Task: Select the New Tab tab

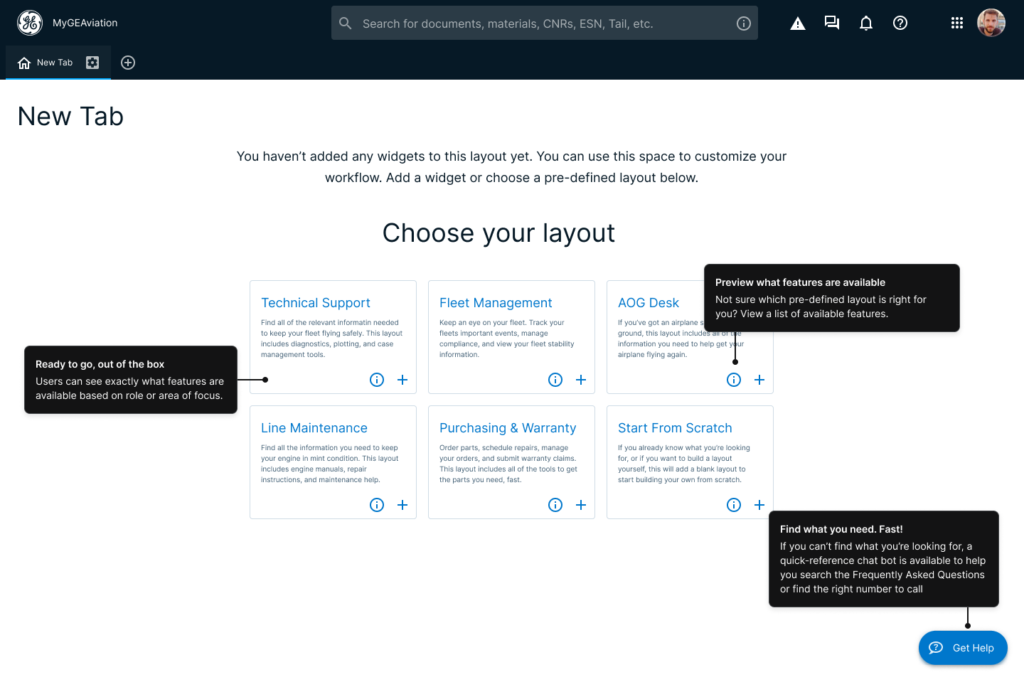Action: click(x=46, y=63)
